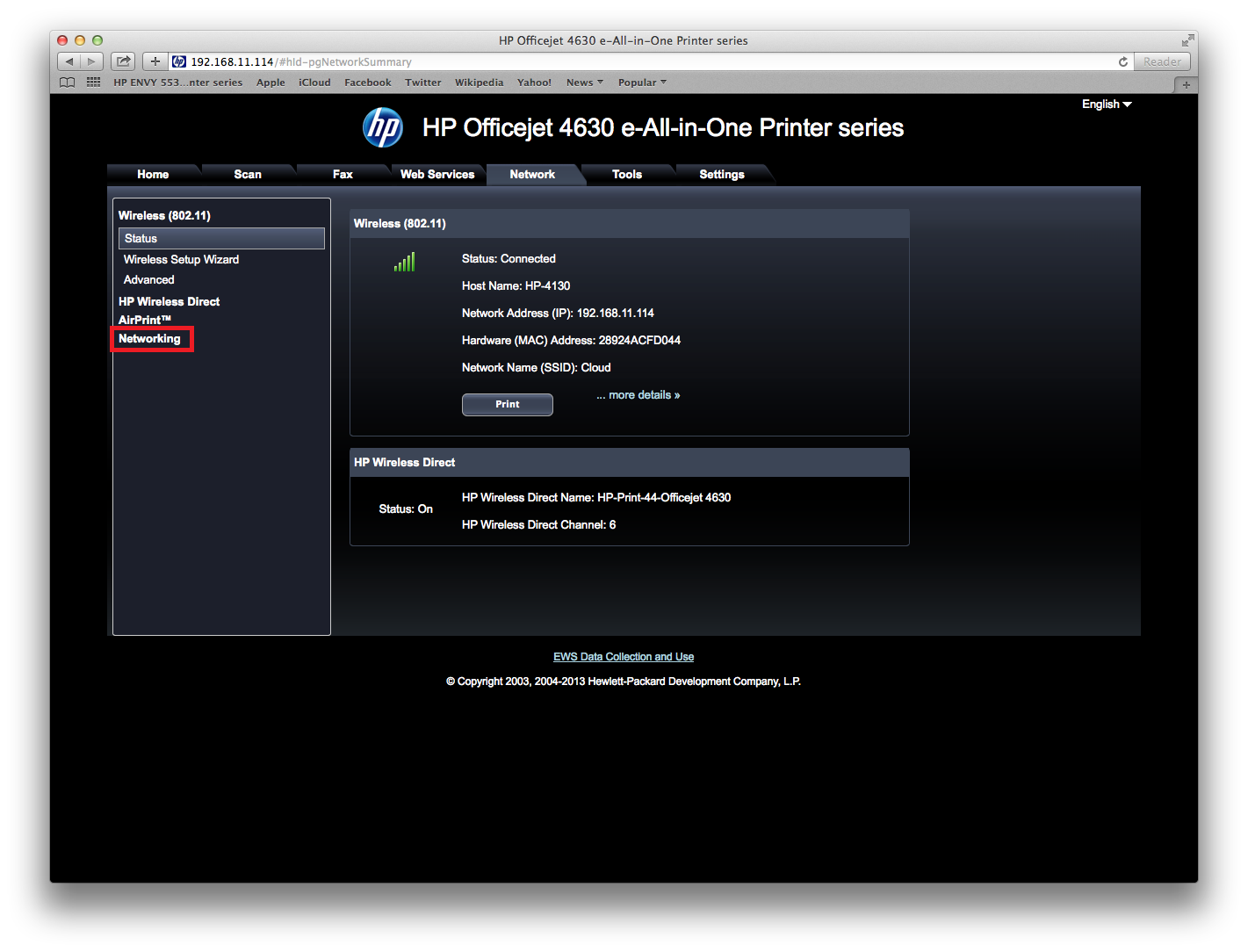1248x952 pixels.
Task: Open the Twitter bookmark
Action: pyautogui.click(x=423, y=83)
